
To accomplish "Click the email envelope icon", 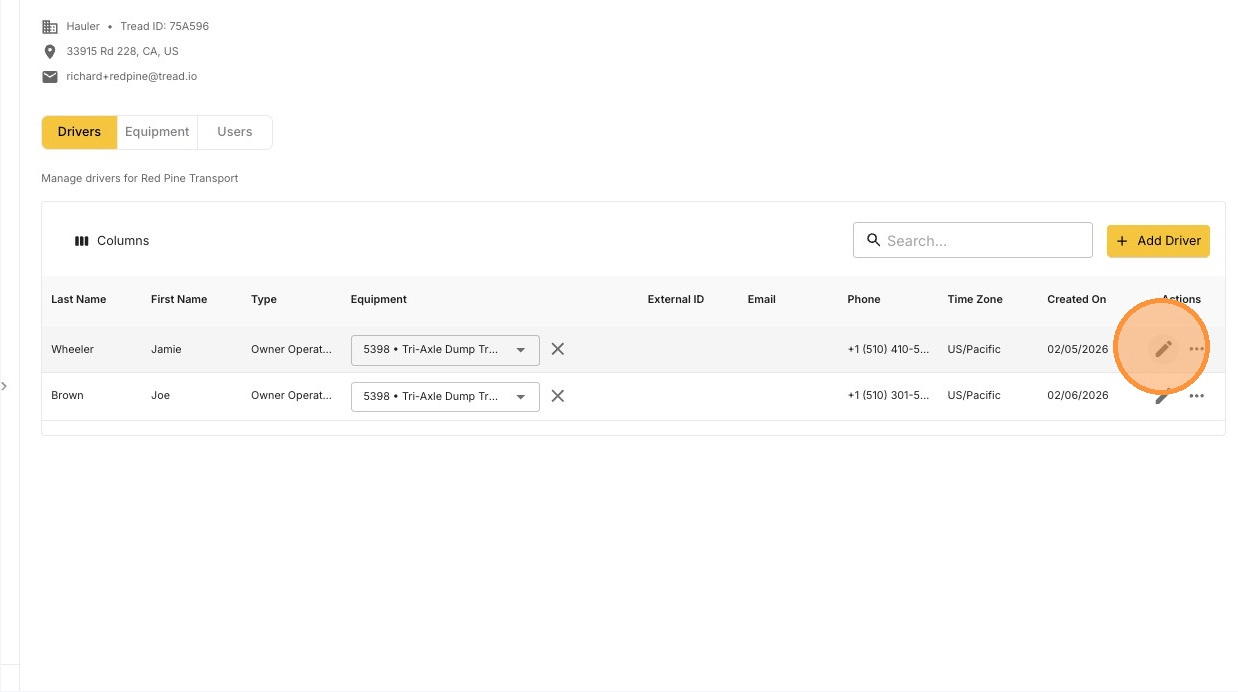I will [x=50, y=76].
